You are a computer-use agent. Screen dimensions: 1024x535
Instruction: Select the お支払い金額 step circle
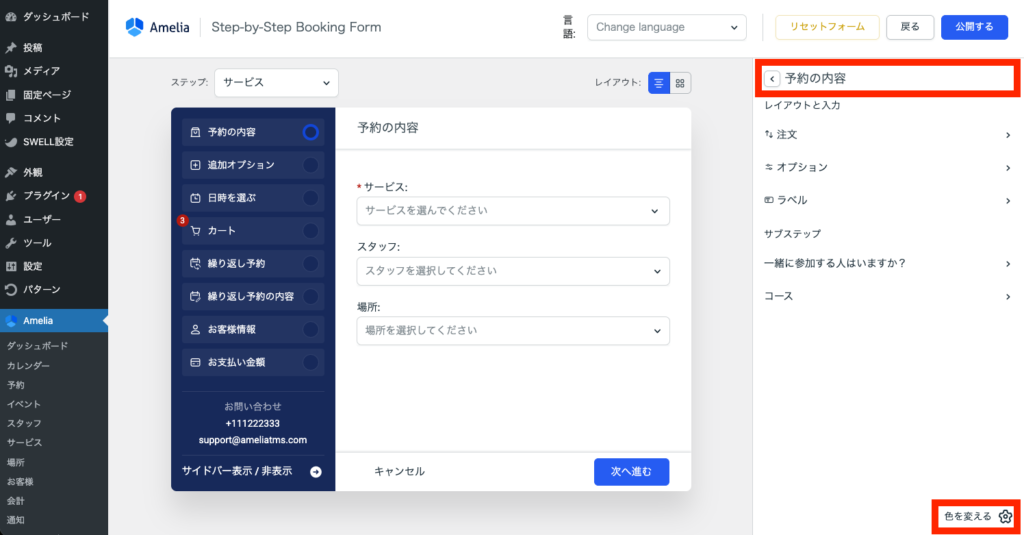(310, 362)
